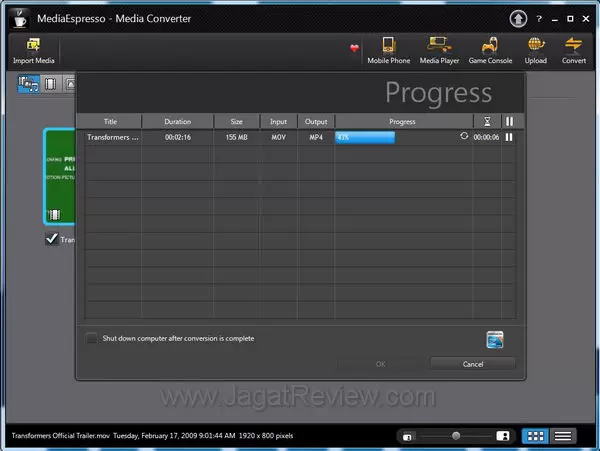Click the Progress column header
This screenshot has height=451, width=600.
(x=402, y=121)
